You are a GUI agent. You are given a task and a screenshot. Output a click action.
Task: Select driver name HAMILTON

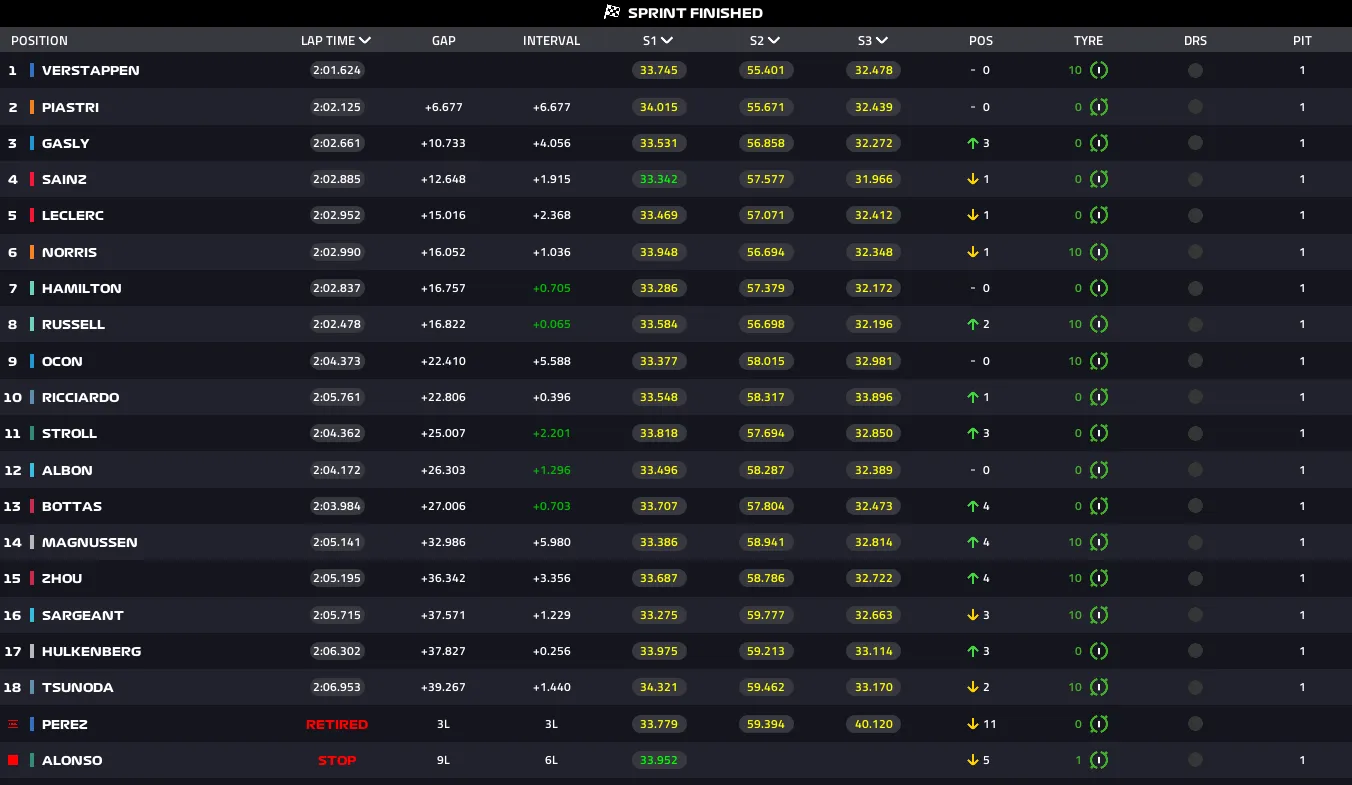tap(81, 288)
